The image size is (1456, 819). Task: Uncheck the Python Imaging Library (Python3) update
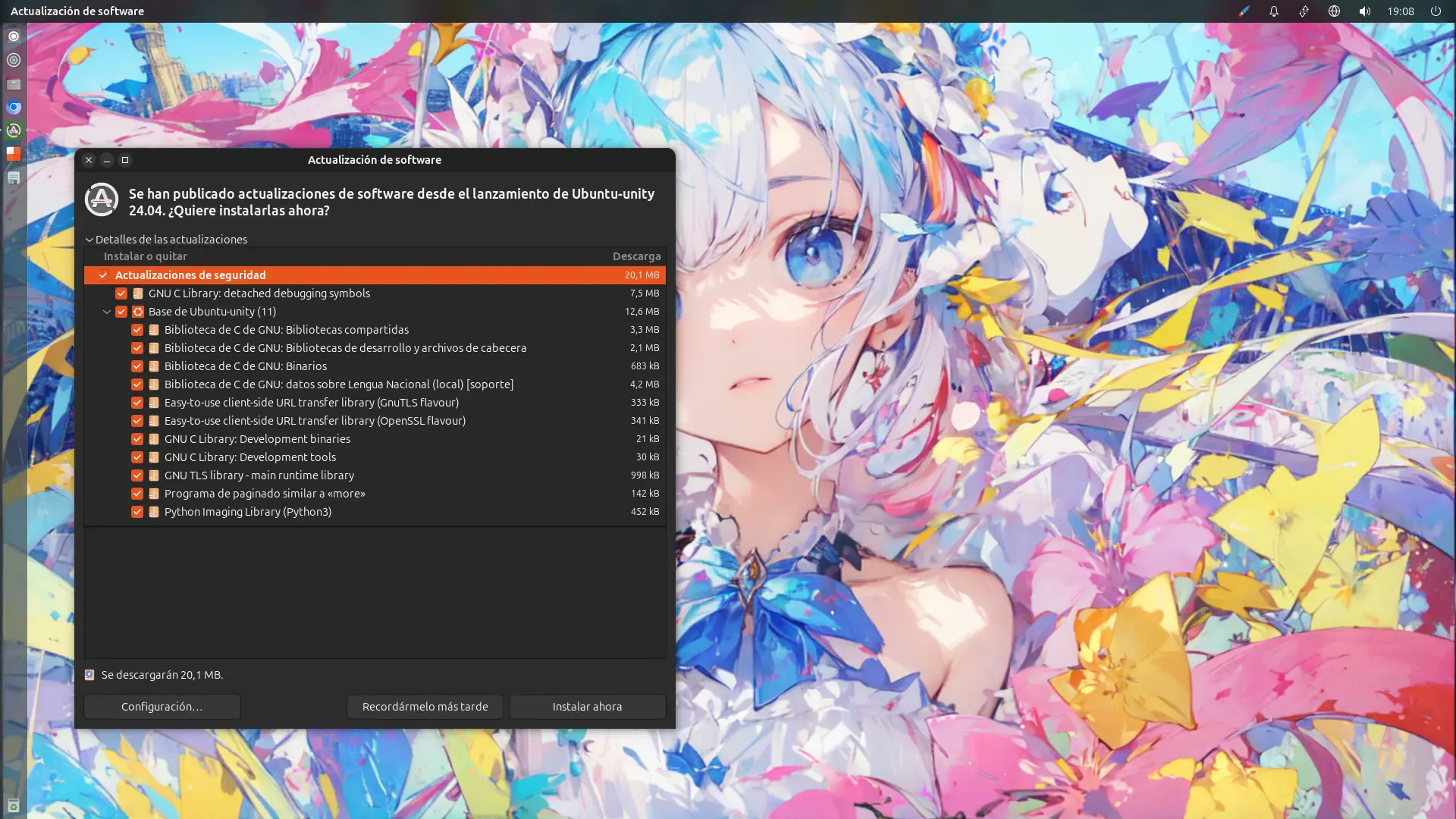(137, 512)
